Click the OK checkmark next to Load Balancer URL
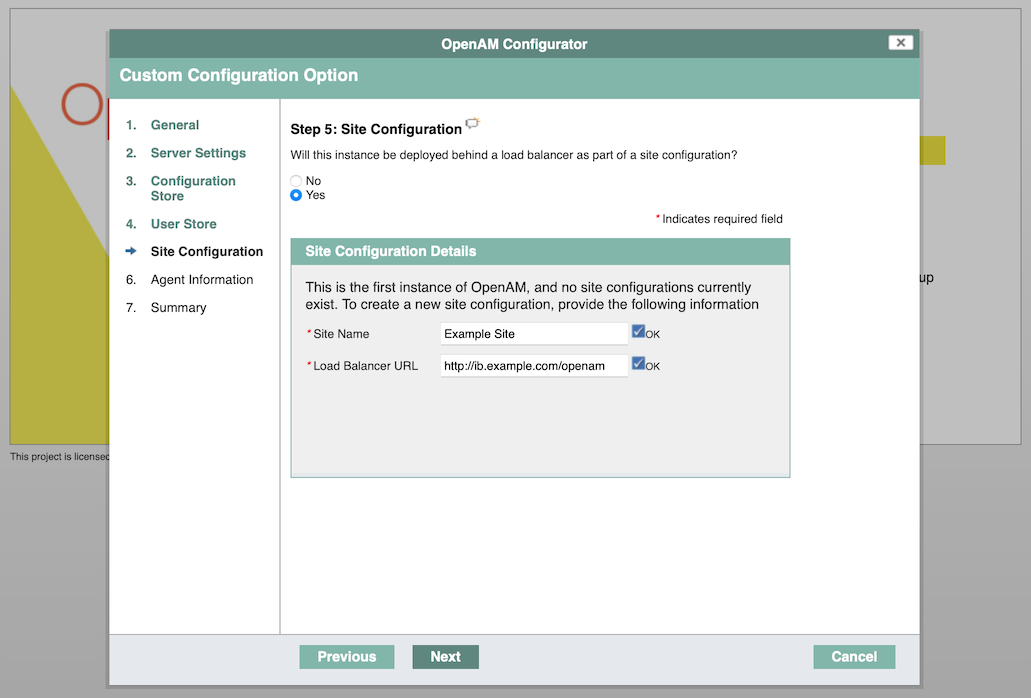 point(638,363)
